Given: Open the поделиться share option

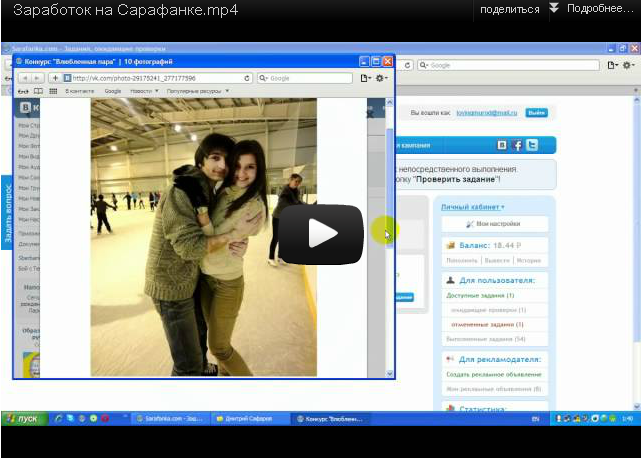Looking at the screenshot, I should coord(510,9).
